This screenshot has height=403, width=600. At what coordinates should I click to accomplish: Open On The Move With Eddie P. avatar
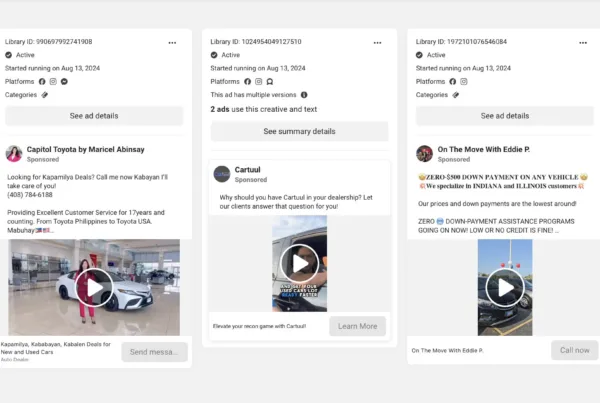(x=424, y=154)
